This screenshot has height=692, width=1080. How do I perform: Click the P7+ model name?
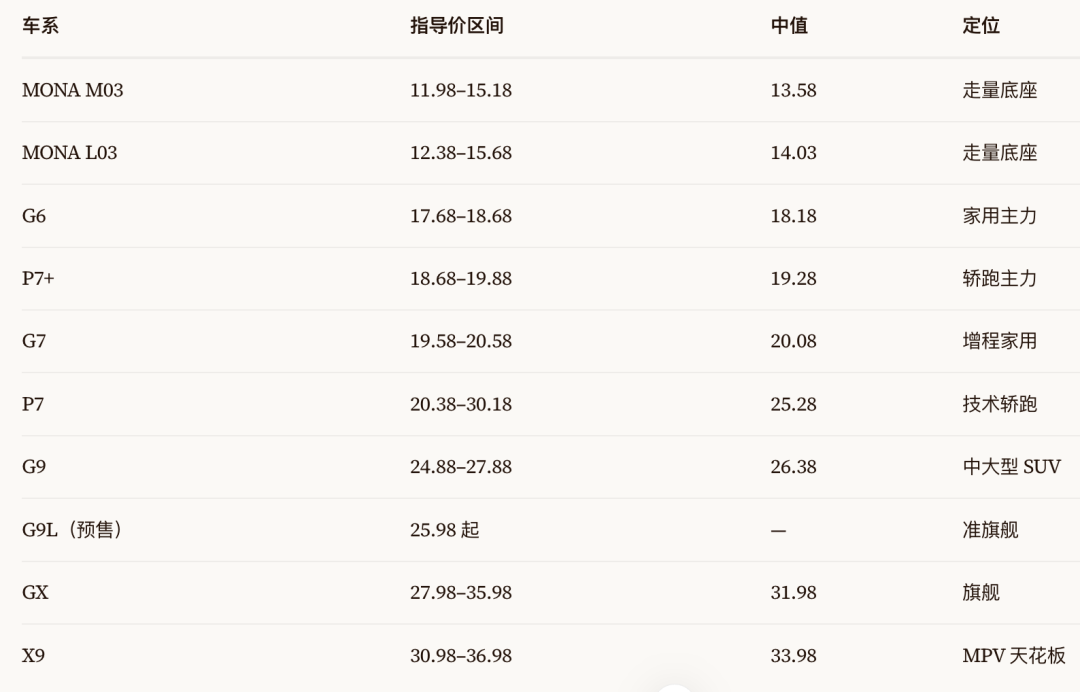pos(38,279)
